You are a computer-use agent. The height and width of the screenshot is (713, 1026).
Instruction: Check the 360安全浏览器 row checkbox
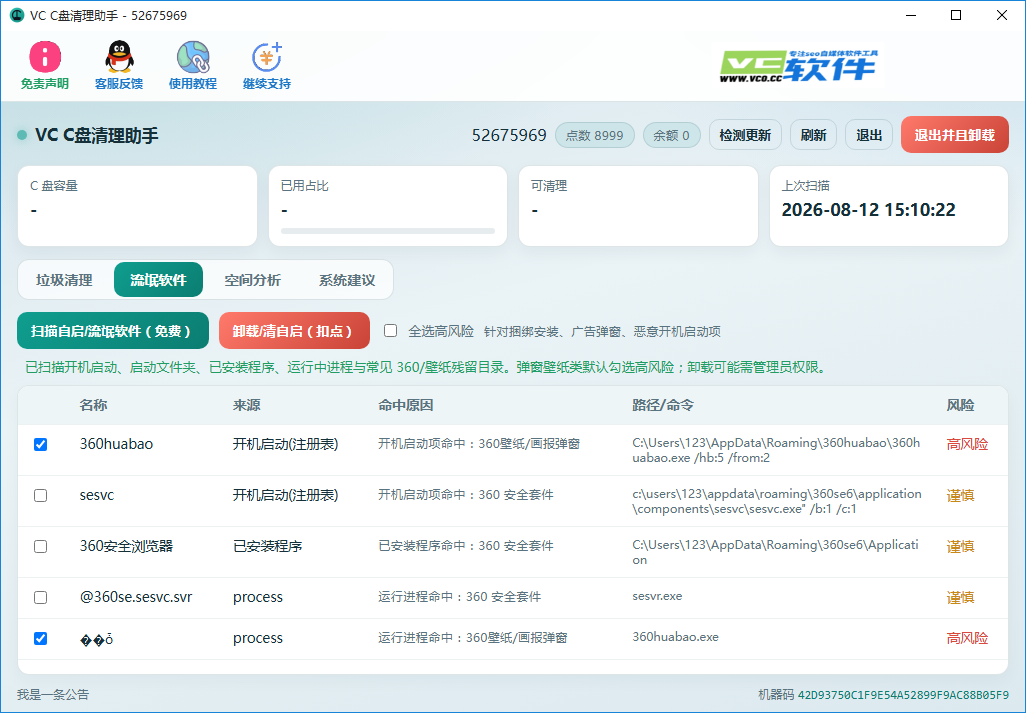click(x=41, y=547)
